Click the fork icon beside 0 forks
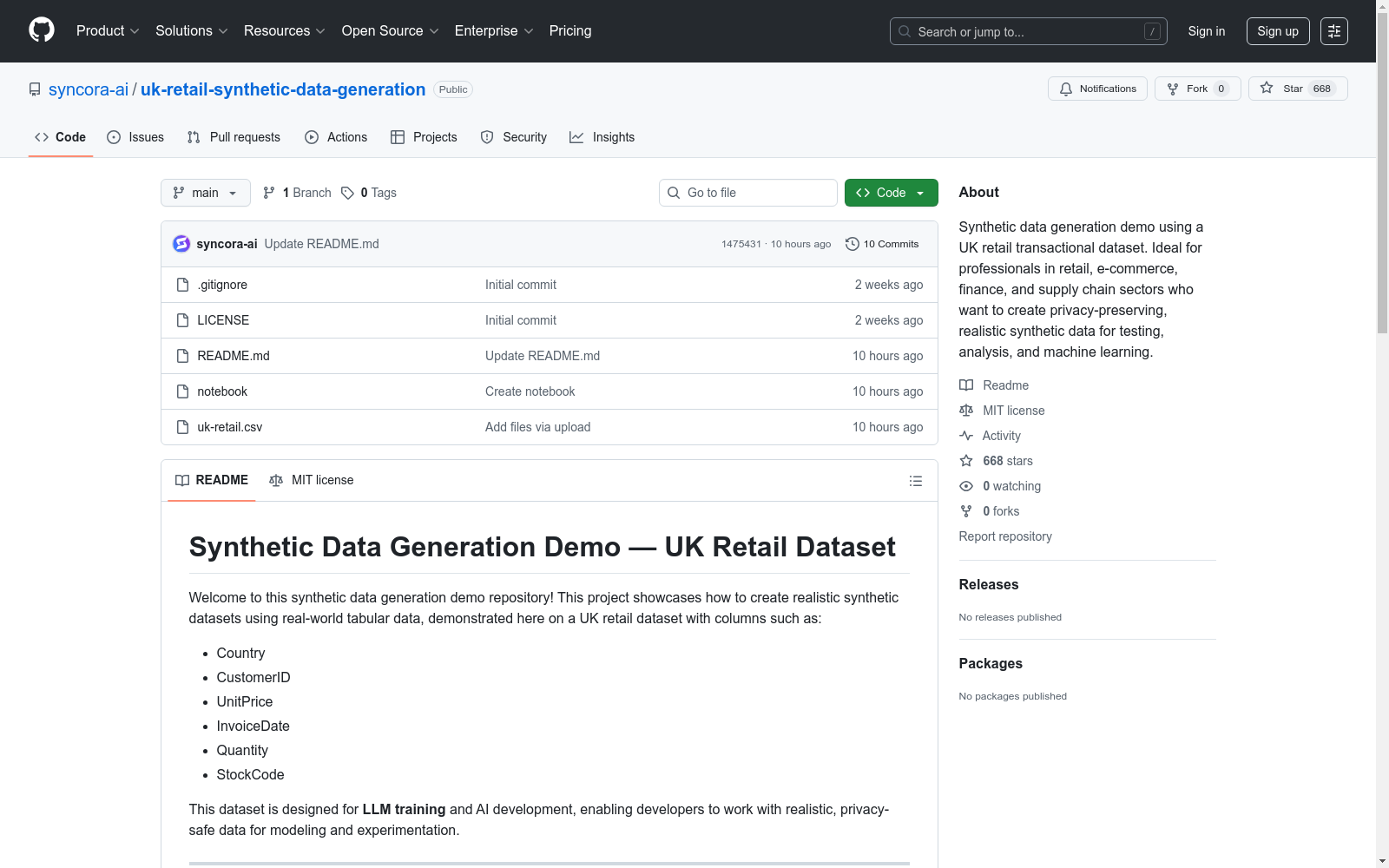Viewport: 1389px width, 868px height. (x=966, y=511)
